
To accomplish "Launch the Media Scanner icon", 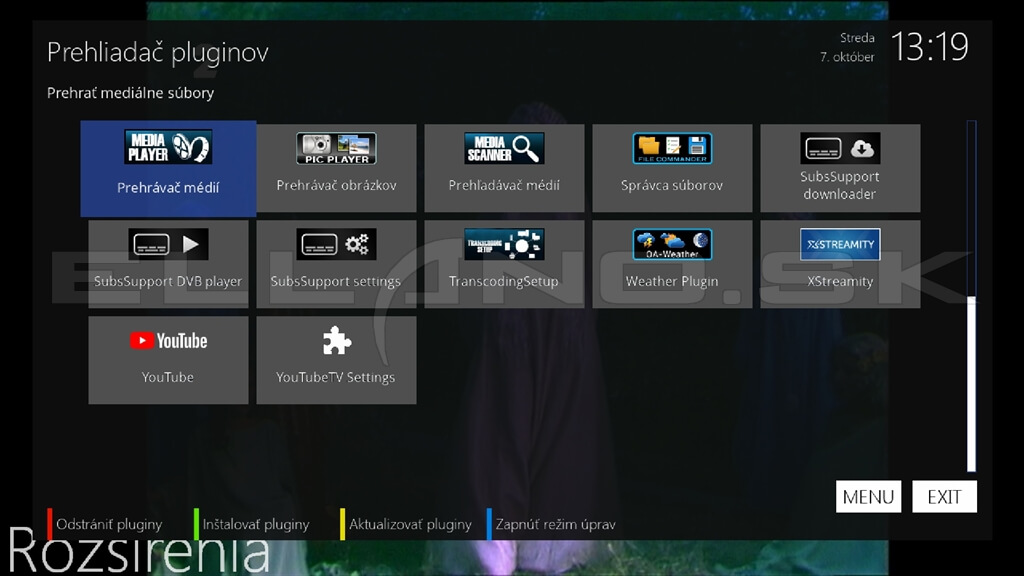I will 504,148.
